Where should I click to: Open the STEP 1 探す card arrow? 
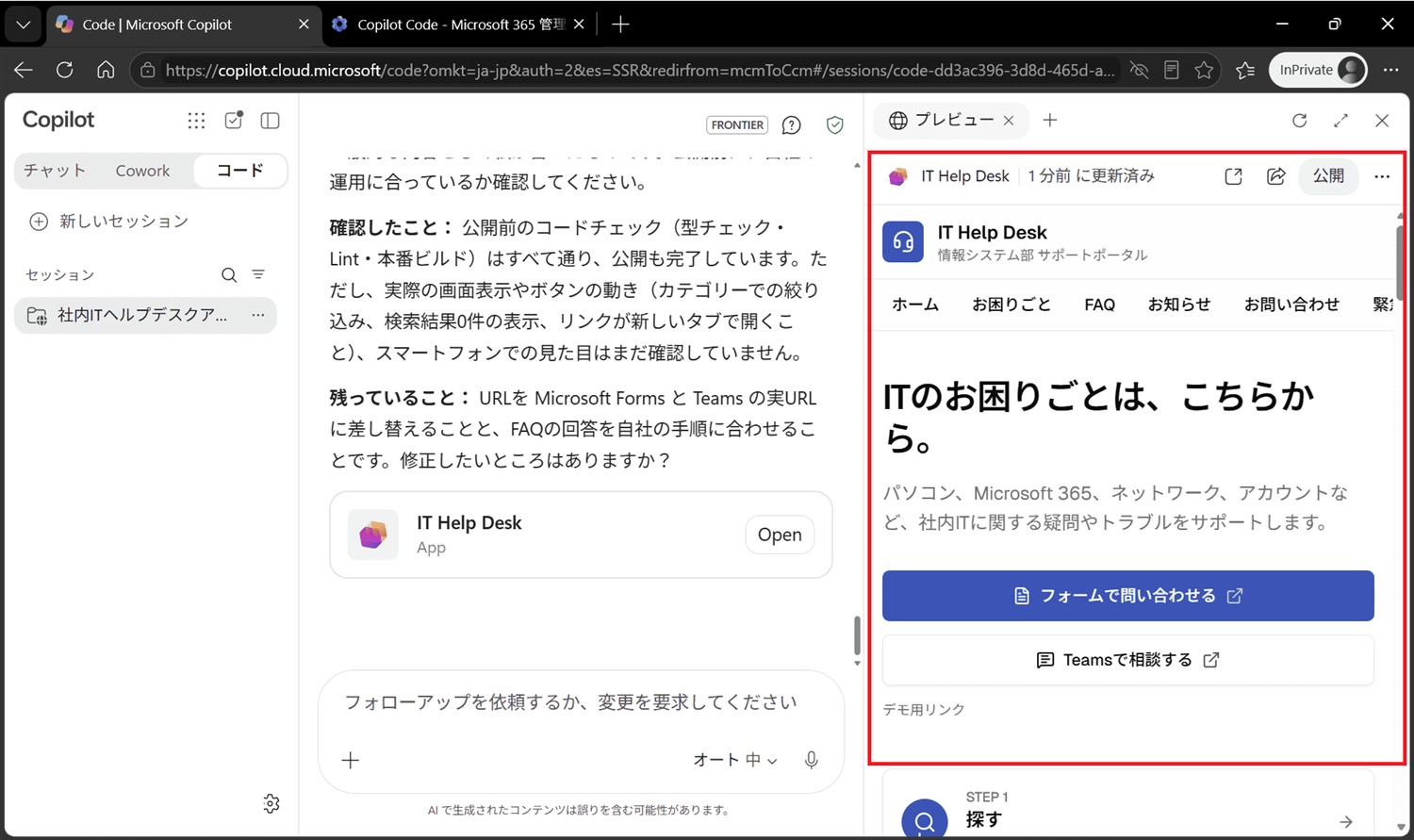1346,822
